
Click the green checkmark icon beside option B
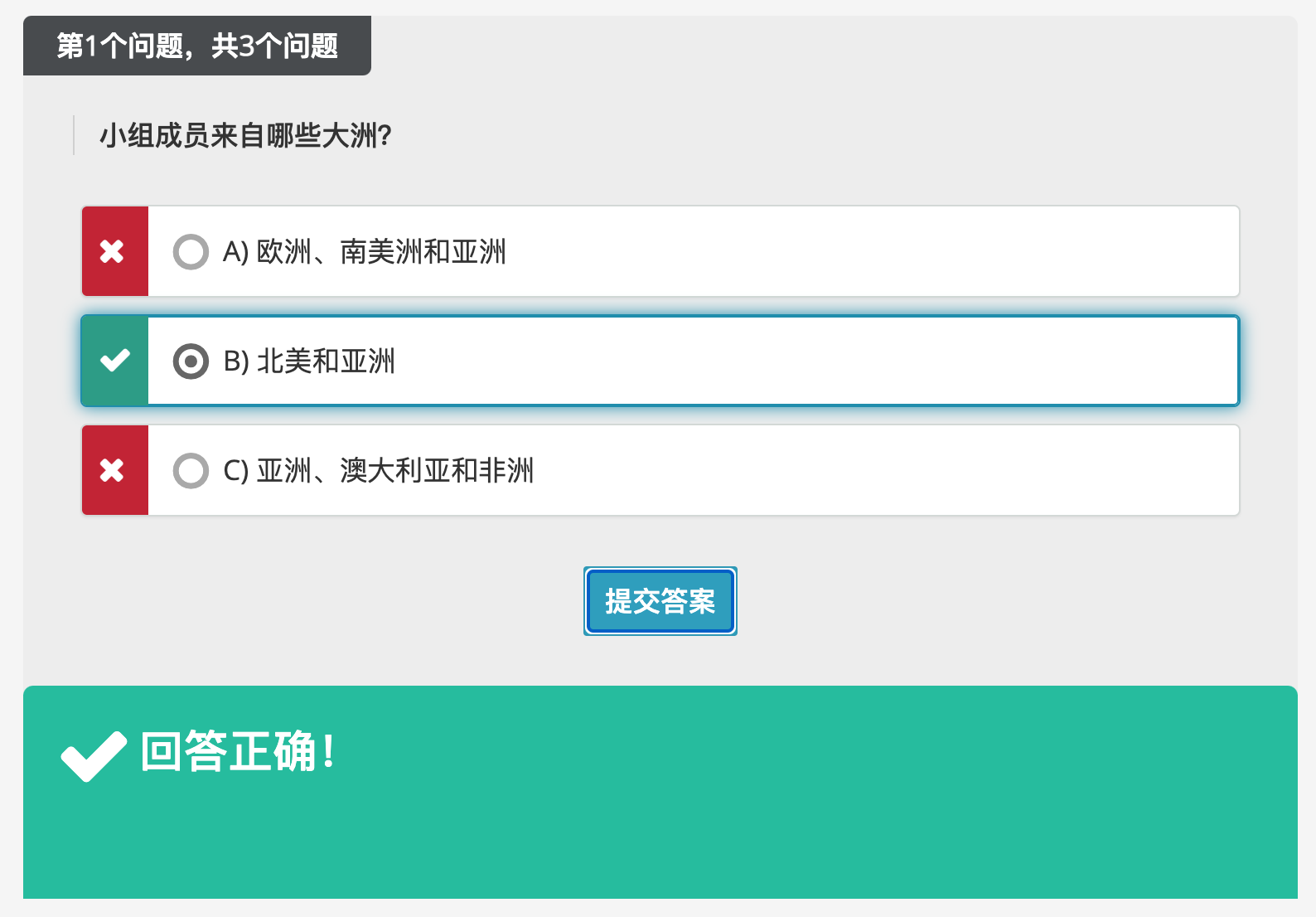114,361
